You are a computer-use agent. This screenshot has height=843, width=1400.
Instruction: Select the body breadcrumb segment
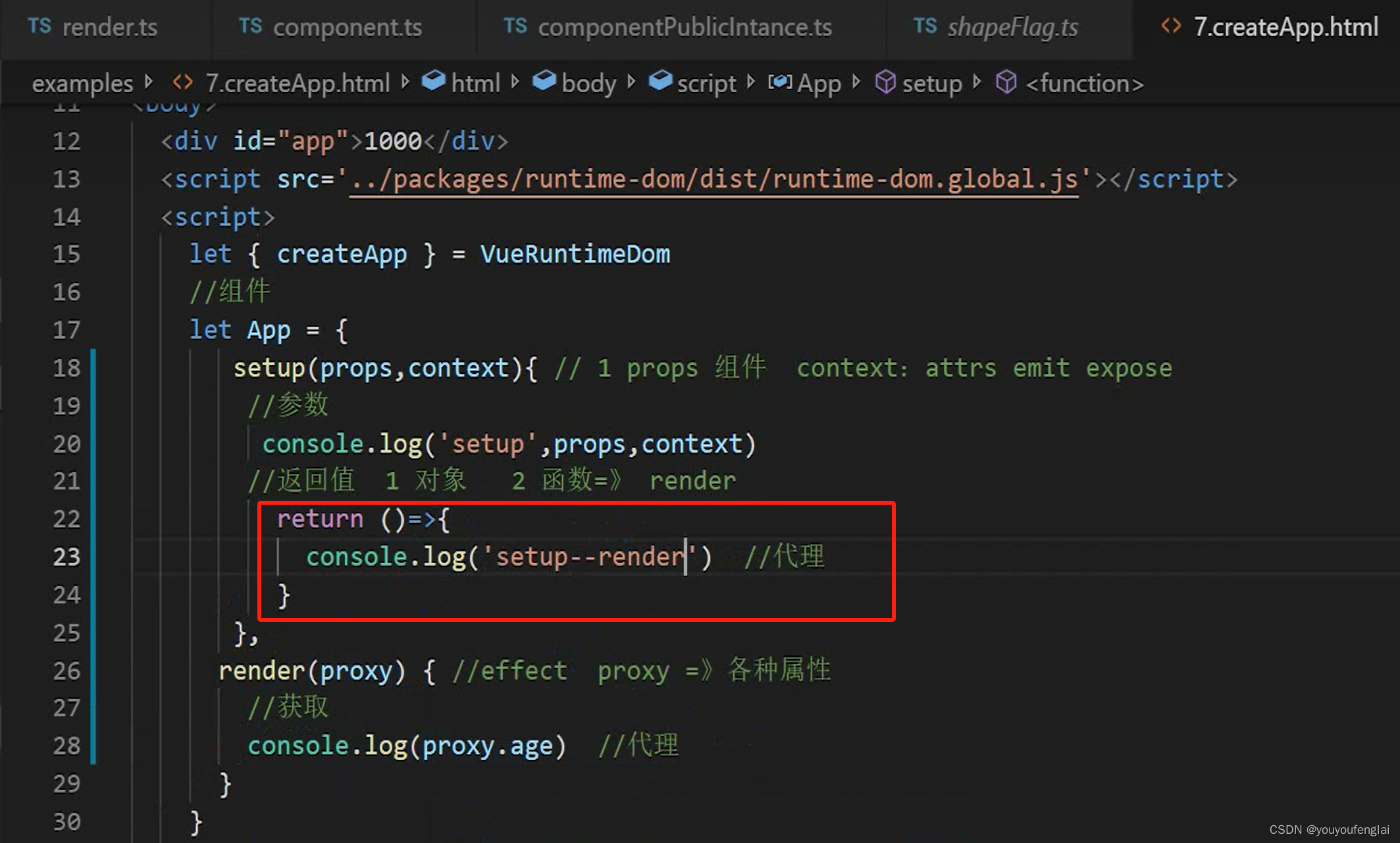tap(588, 84)
